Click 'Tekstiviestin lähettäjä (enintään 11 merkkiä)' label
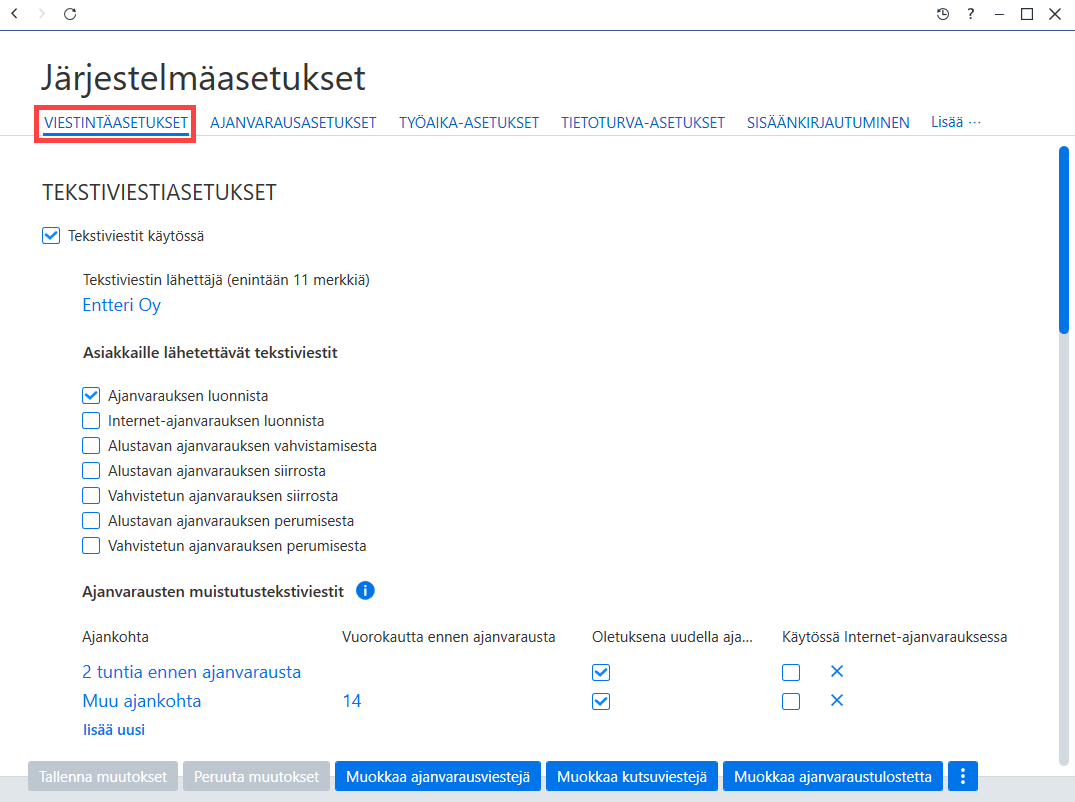This screenshot has width=1075, height=802. pos(226,280)
